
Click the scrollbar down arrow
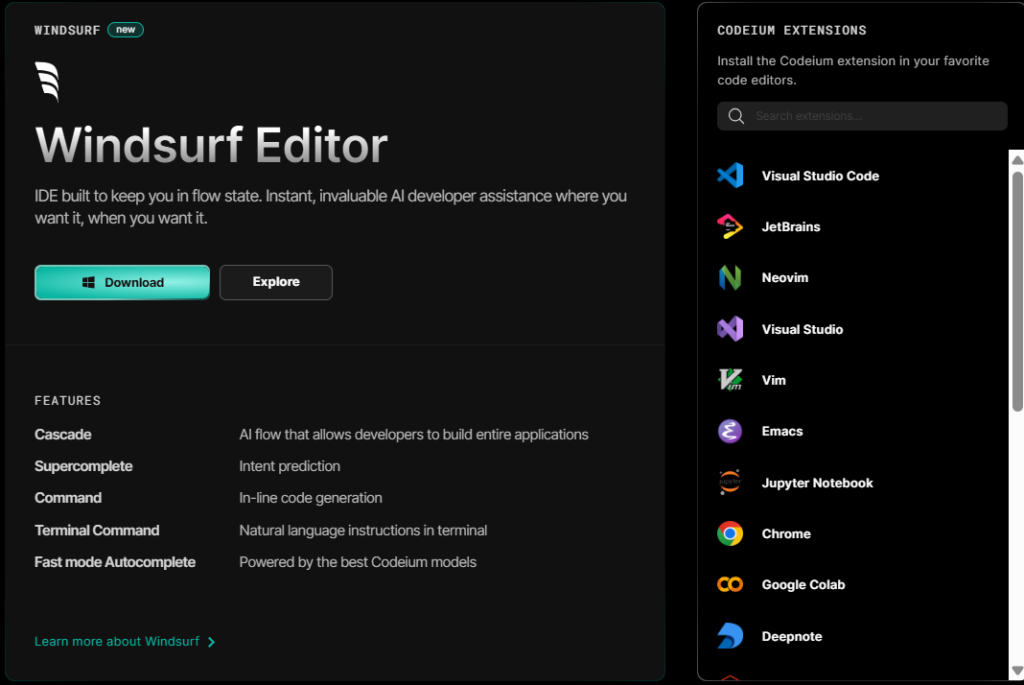tap(1017, 670)
